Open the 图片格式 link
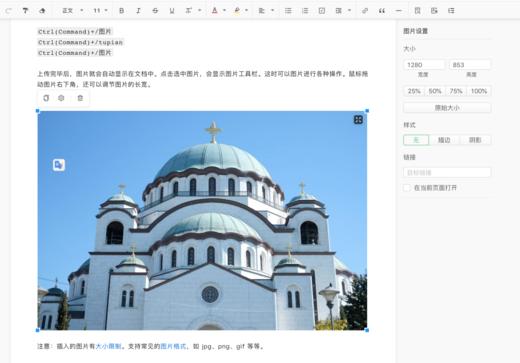Image resolution: width=520 pixels, height=363 pixels. point(173,346)
